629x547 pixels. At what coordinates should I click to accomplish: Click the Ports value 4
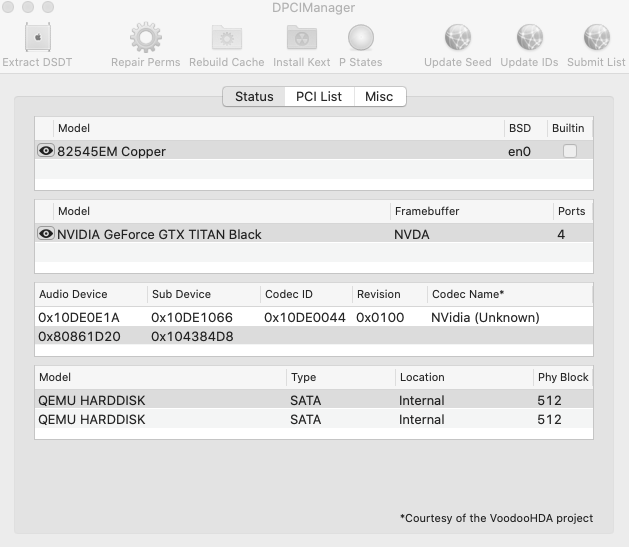(x=561, y=235)
